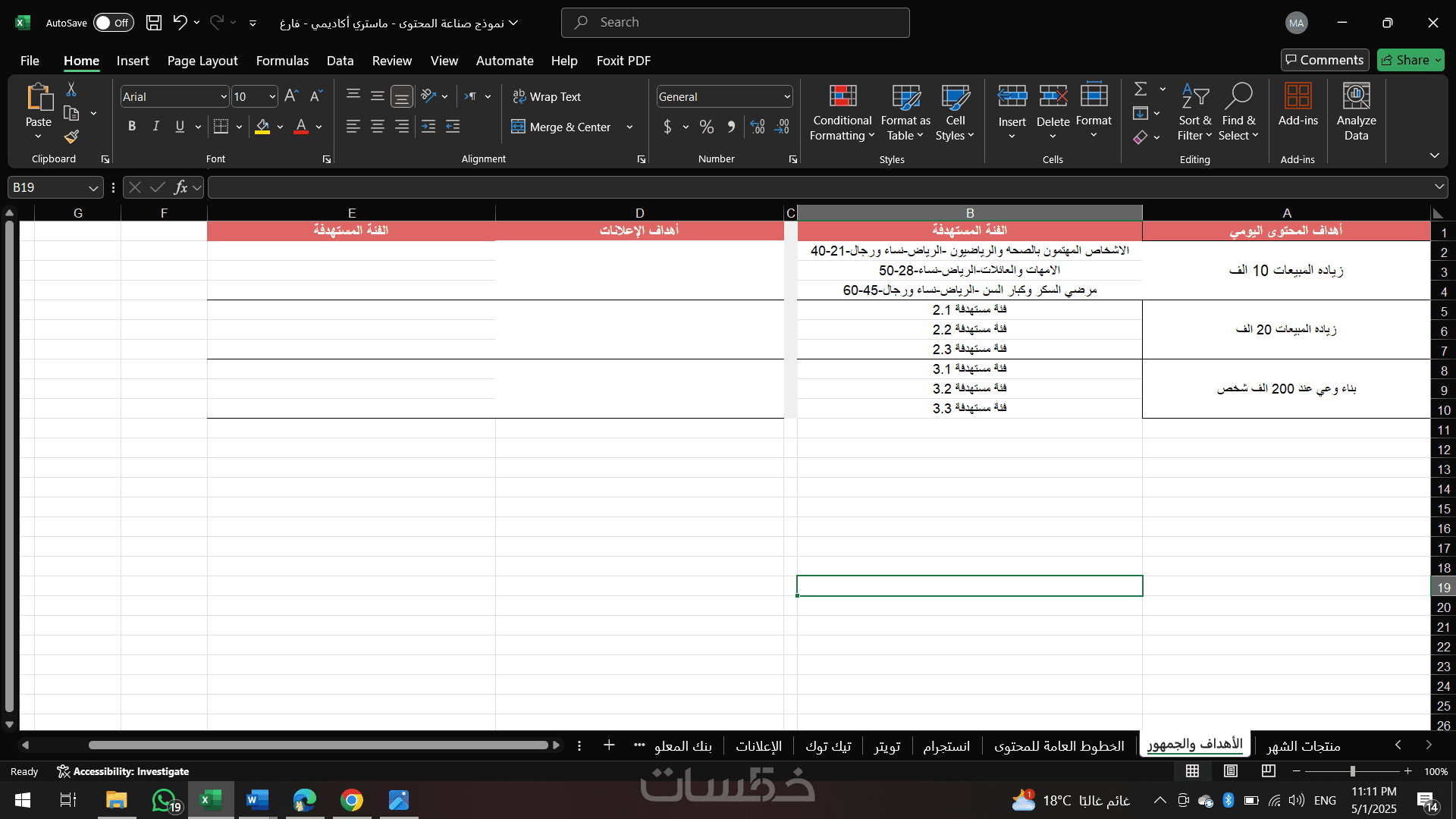Switch to the الإعلانات sheet tab
The image size is (1456, 819).
click(758, 746)
